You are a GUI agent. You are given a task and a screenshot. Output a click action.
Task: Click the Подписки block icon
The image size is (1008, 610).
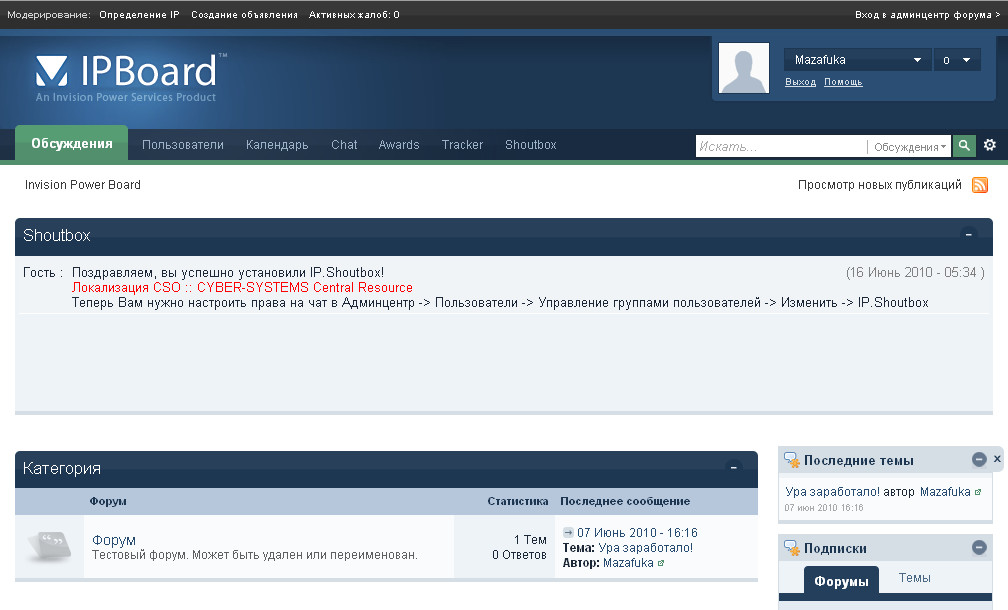point(792,548)
